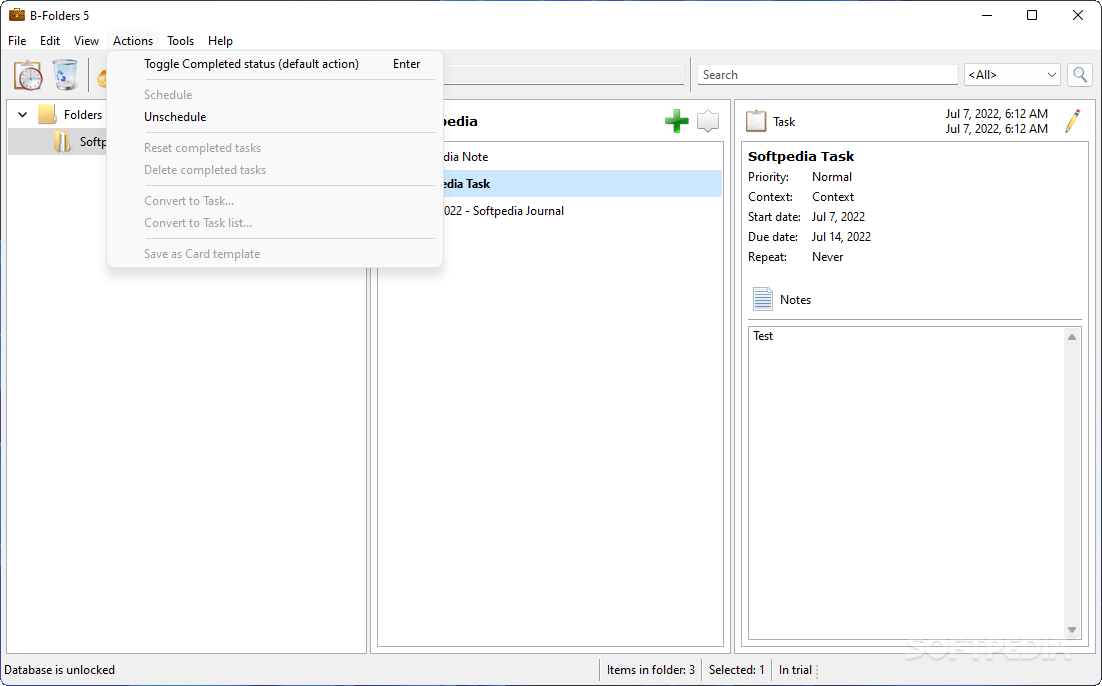Click the Folders tree label
Image resolution: width=1102 pixels, height=686 pixels.
point(83,115)
